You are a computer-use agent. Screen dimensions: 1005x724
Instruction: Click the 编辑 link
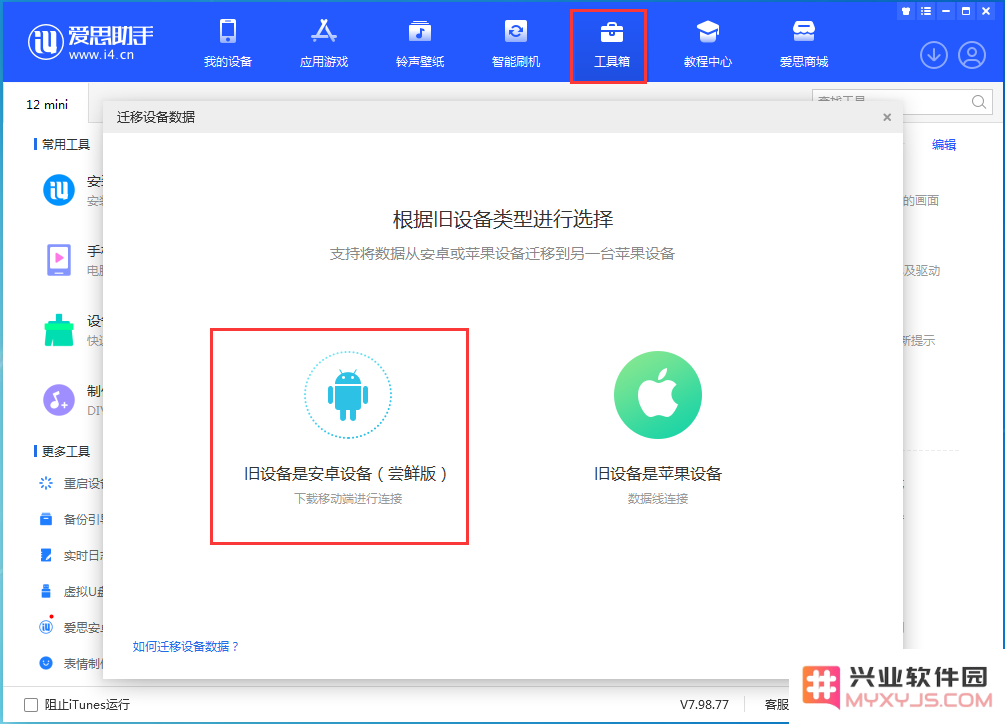(943, 145)
